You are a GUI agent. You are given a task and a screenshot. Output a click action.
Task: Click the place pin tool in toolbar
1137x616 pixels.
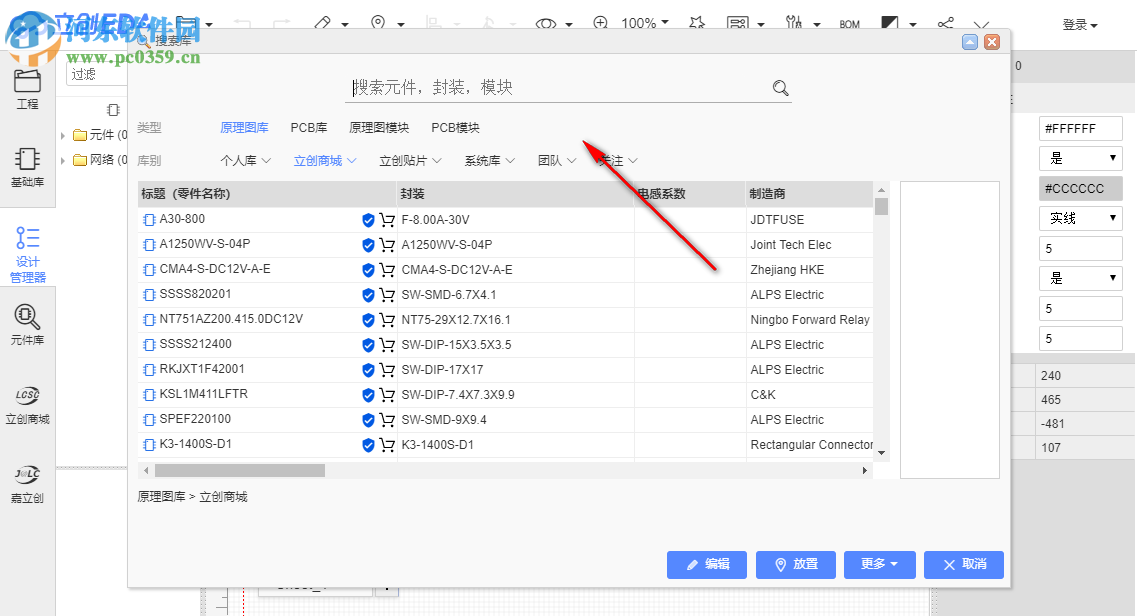click(378, 23)
